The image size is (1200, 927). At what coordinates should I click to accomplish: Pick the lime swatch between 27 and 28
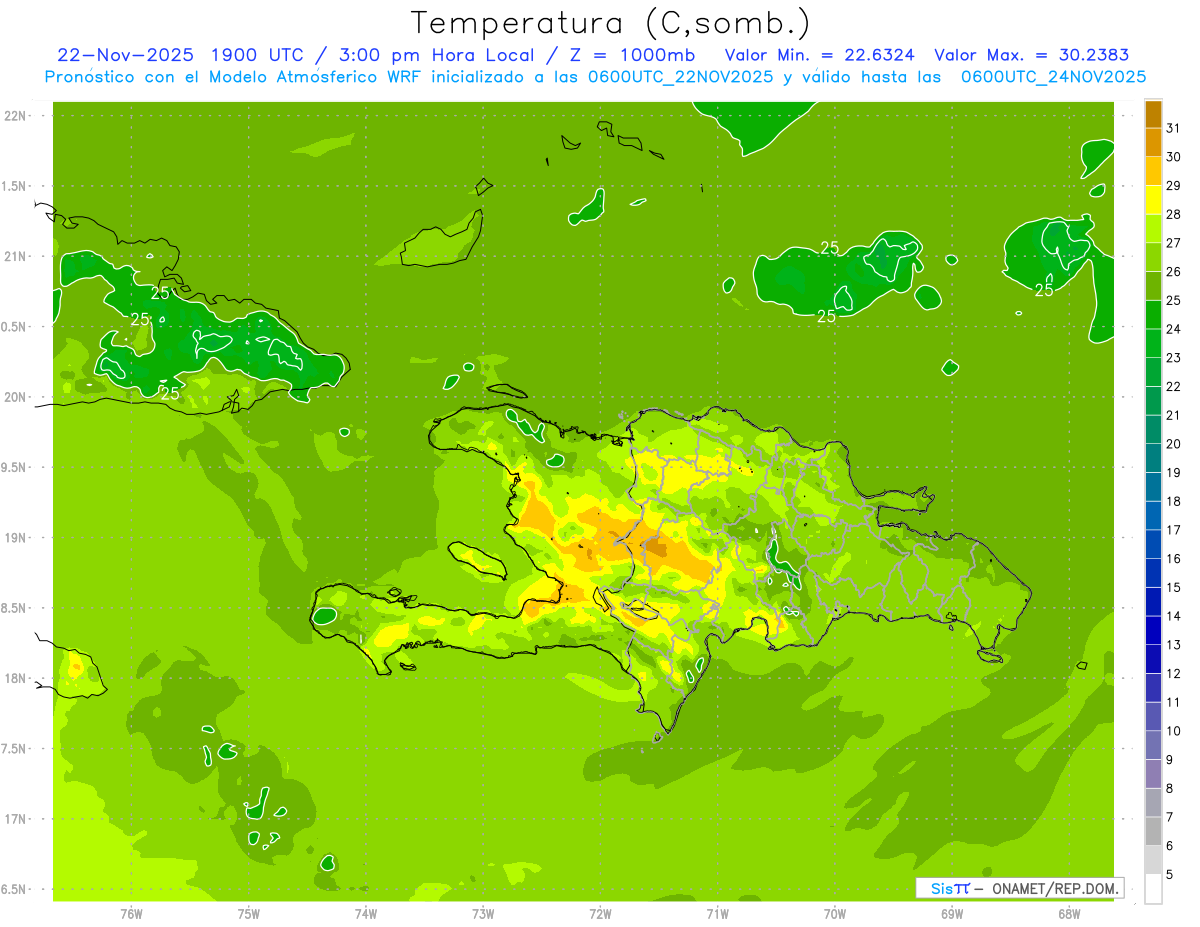coord(1153,229)
